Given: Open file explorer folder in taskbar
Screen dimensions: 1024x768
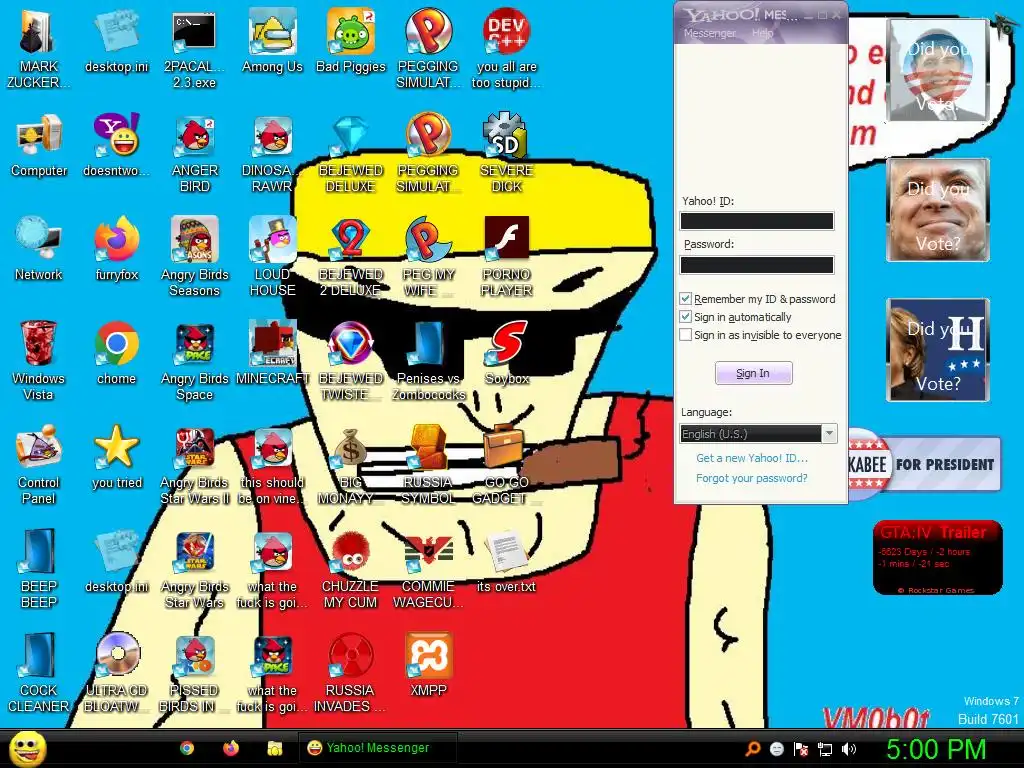Looking at the screenshot, I should click(x=275, y=748).
